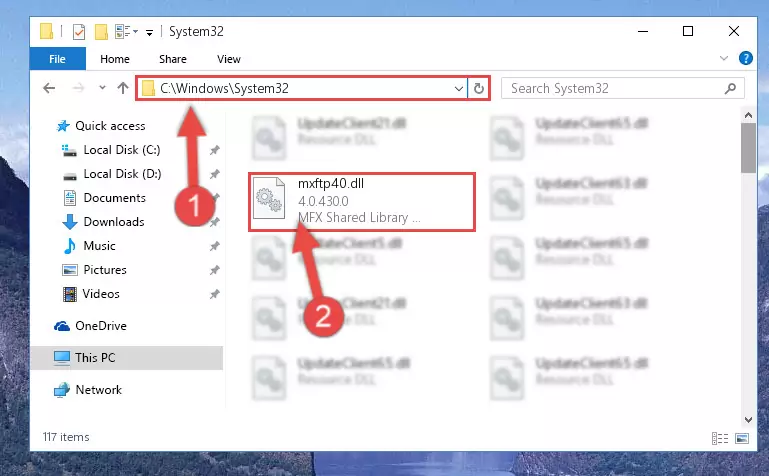Open Local Disk (C:) in sidebar

point(122,150)
